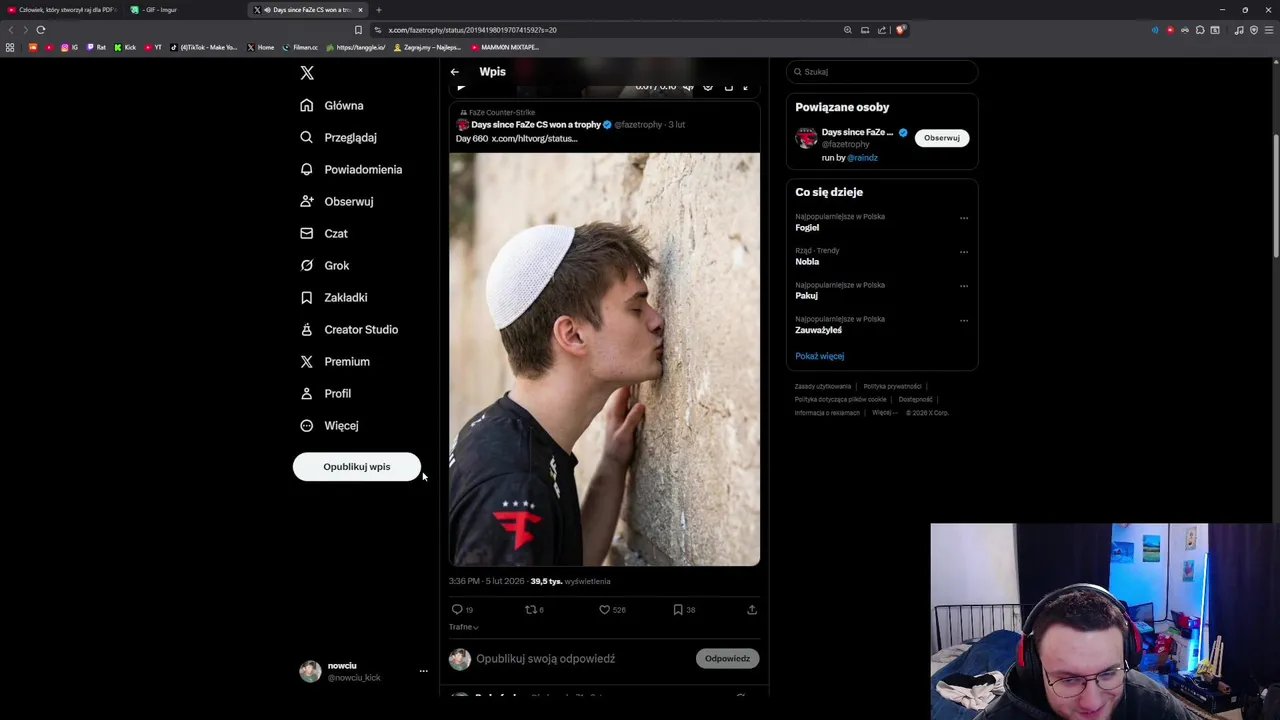This screenshot has height=720, width=1280.
Task: Share the post via share icon
Action: point(752,609)
